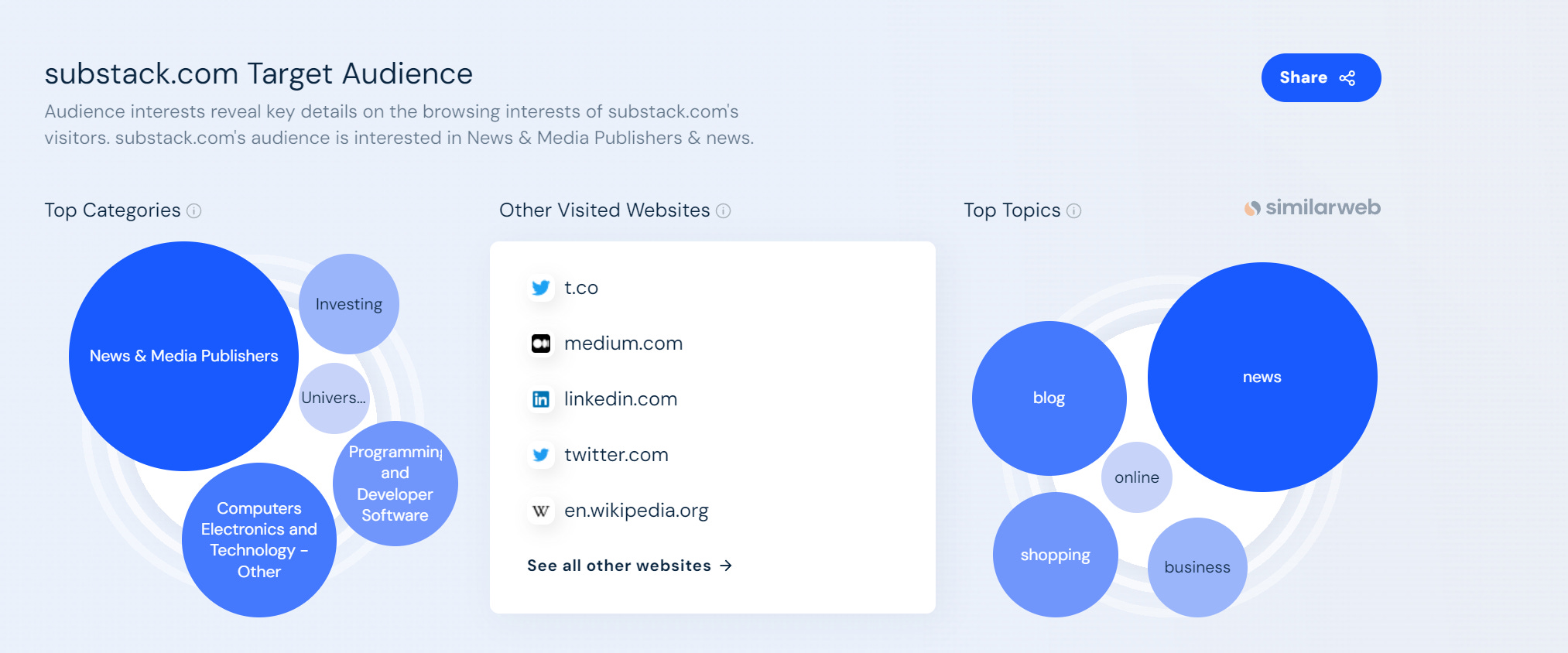Select the LinkedIn icon in the websites list
Viewport: 1568px width, 653px height.
[542, 399]
